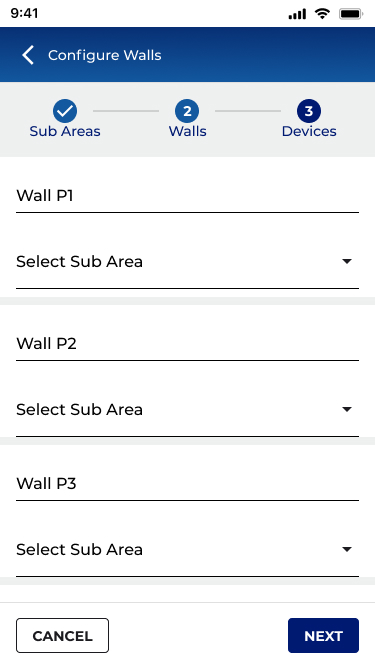Click the CANCEL button
This screenshot has height=669, width=375.
[x=62, y=635]
